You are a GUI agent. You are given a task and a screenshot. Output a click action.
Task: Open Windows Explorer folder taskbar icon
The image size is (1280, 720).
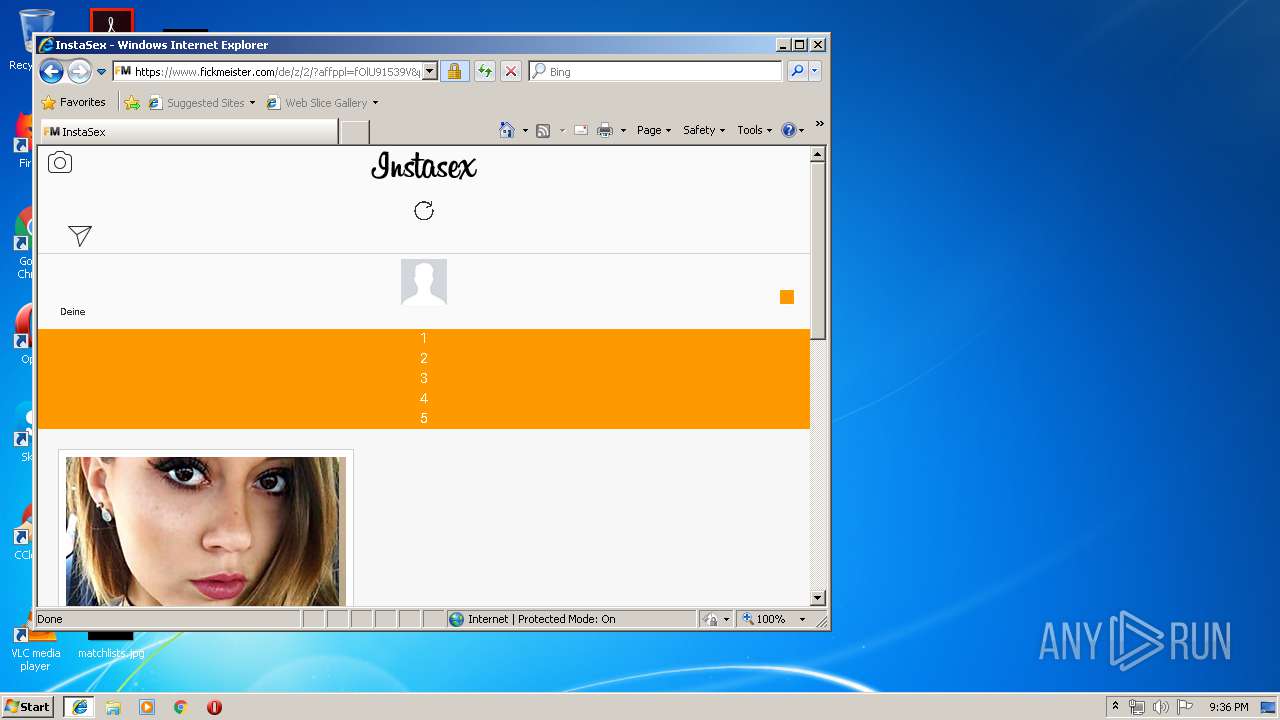click(113, 707)
